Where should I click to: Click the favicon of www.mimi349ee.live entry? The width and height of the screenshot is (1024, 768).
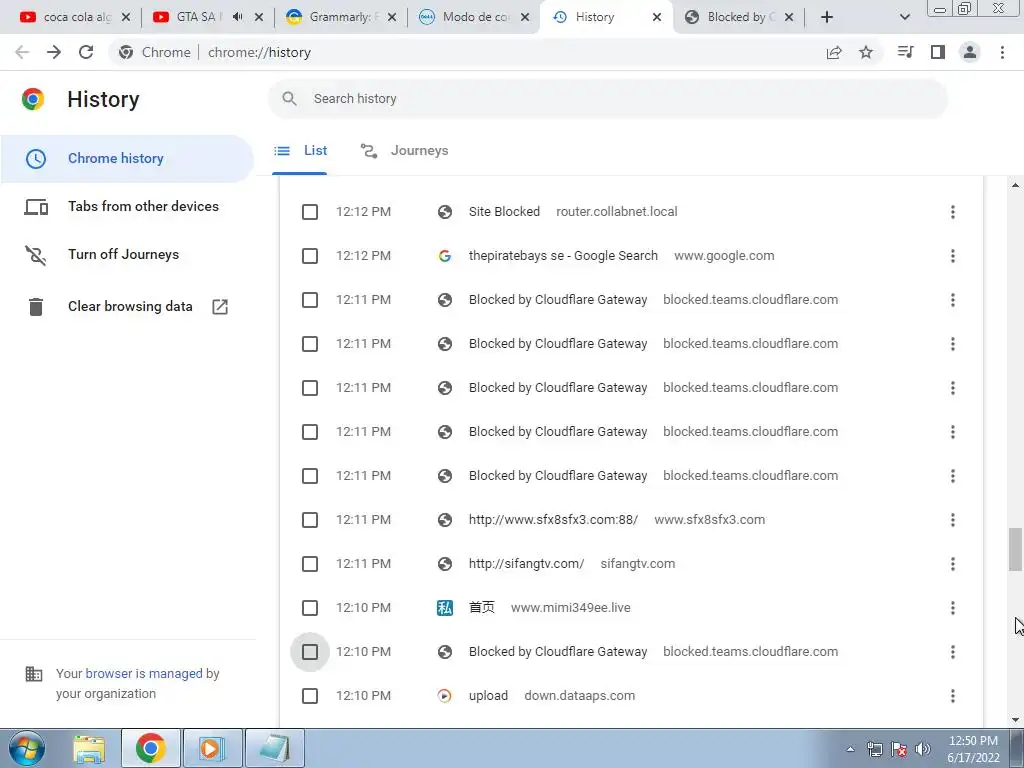(445, 608)
